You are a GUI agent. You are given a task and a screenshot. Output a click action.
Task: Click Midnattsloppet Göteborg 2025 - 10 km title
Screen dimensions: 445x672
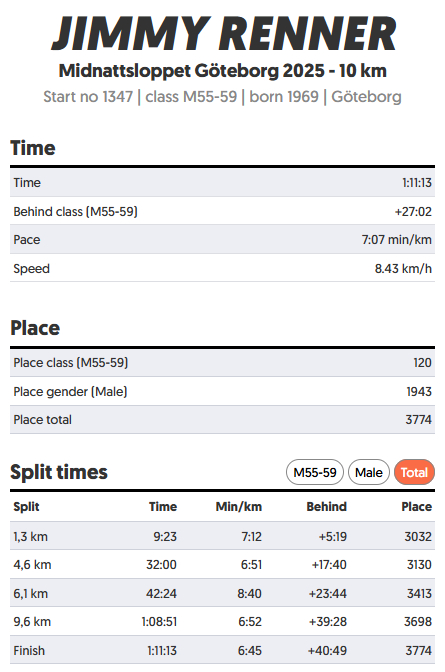click(222, 71)
